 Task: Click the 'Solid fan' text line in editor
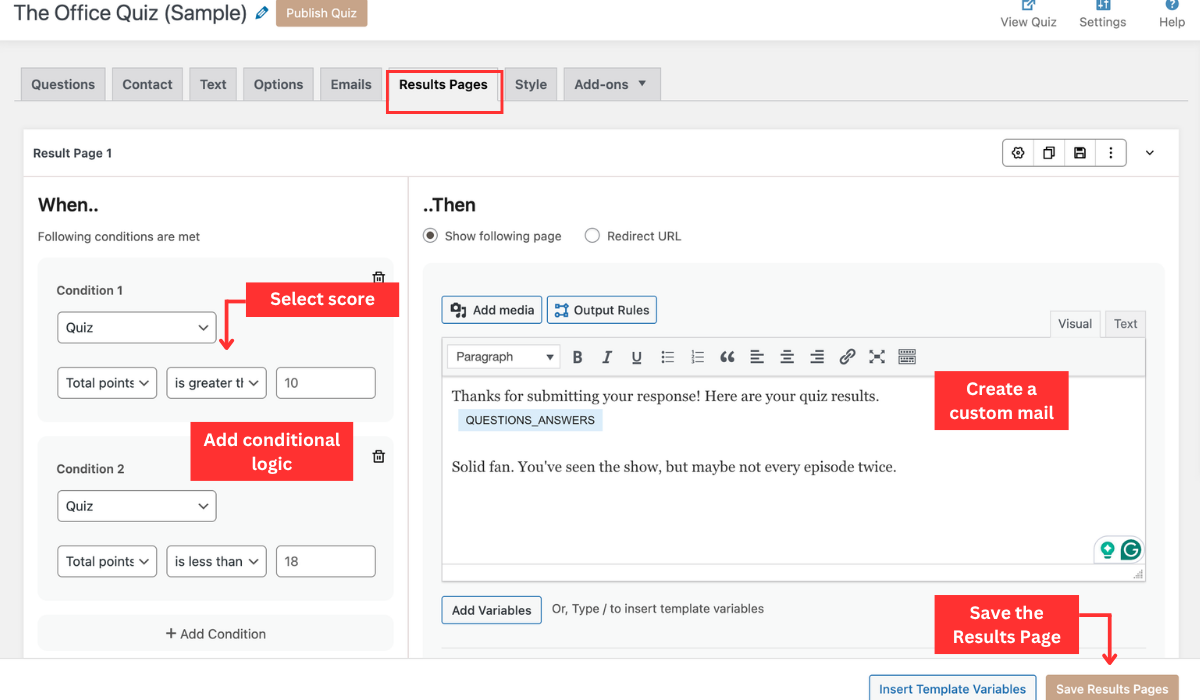[x=674, y=467]
